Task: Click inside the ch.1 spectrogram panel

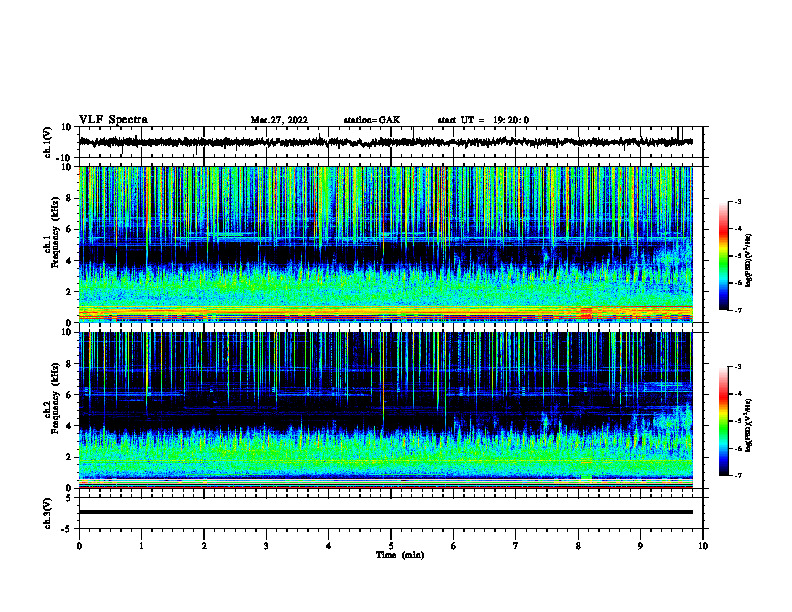Action: click(x=385, y=244)
